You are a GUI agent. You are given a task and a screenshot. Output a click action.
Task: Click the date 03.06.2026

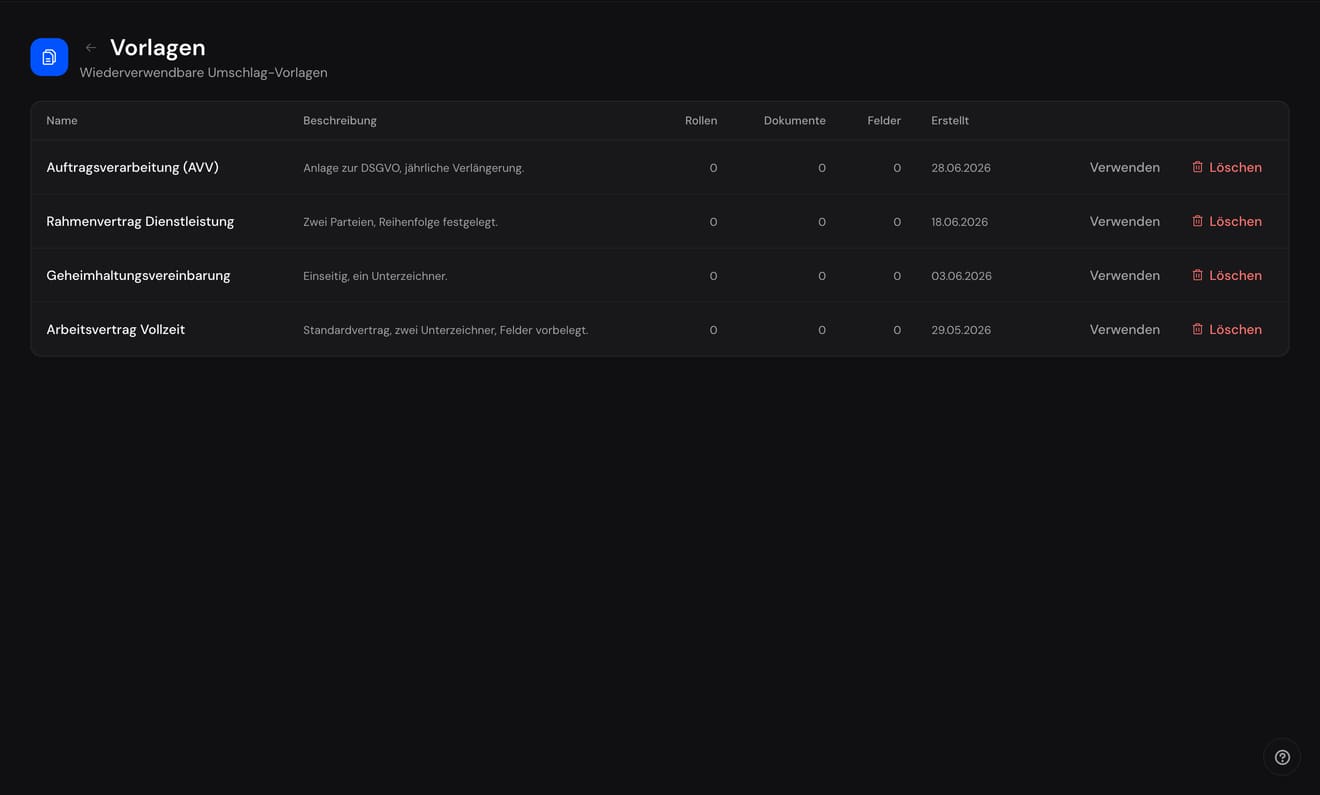click(x=962, y=276)
